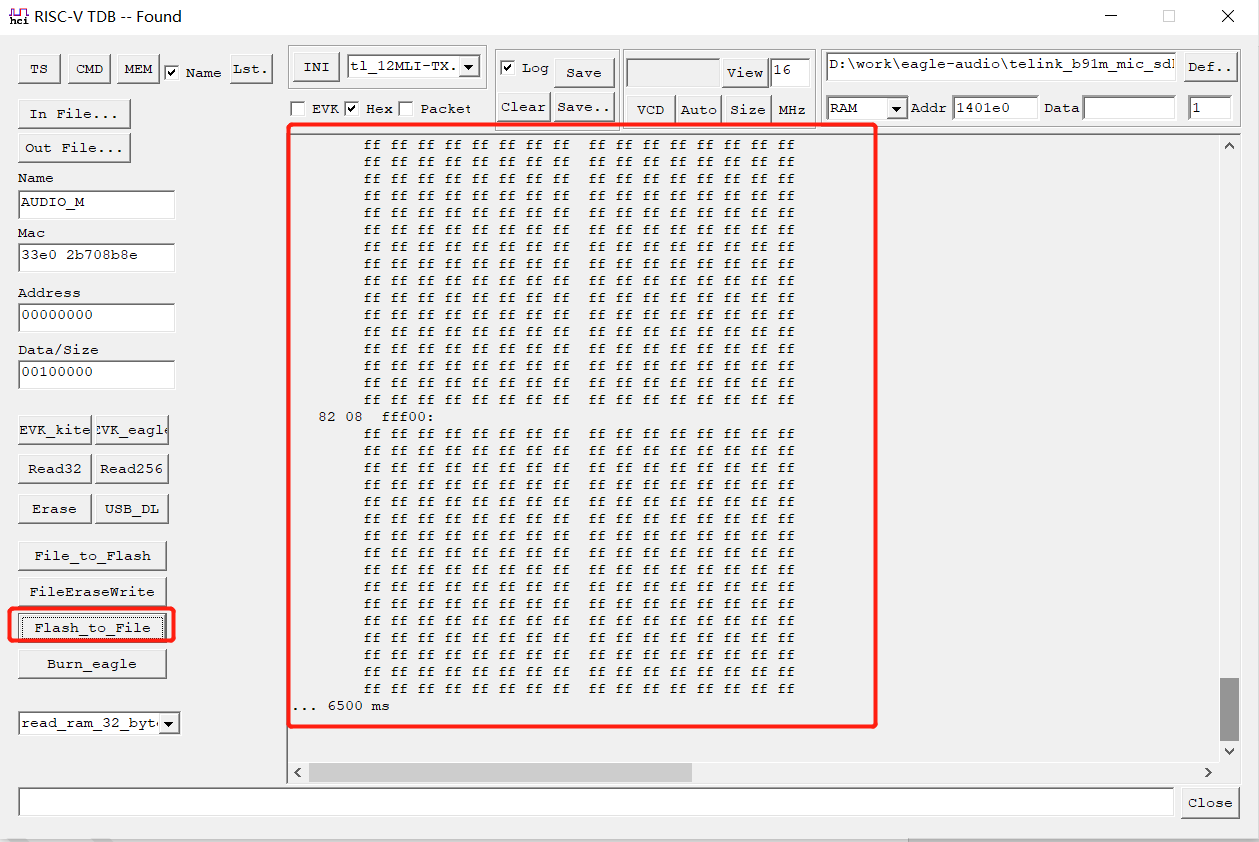The height and width of the screenshot is (842, 1259).
Task: Click the horizontal log scrollbar
Action: (x=500, y=772)
